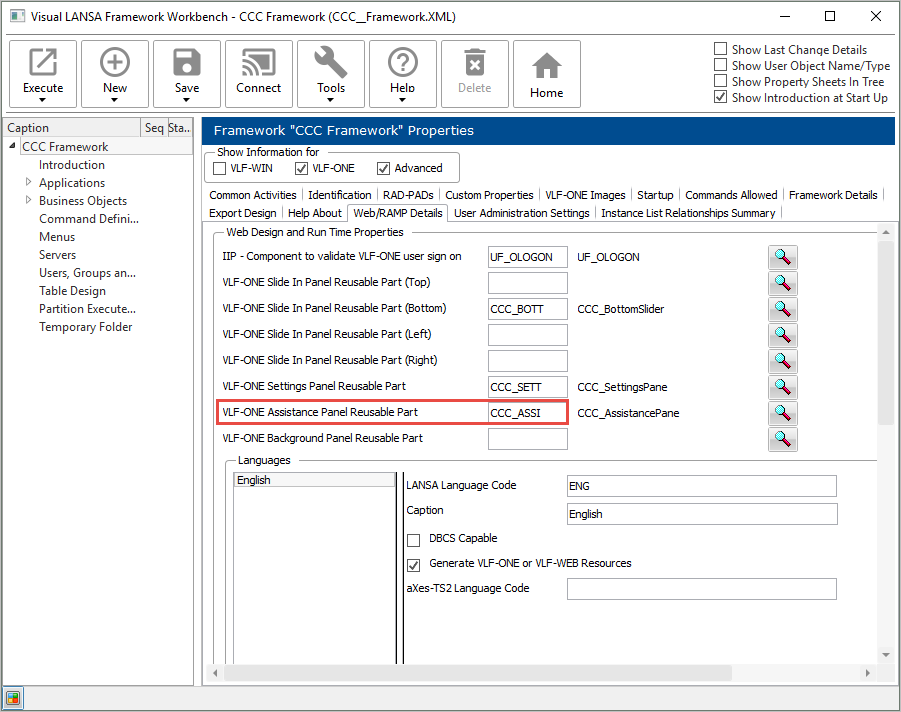This screenshot has height=712, width=901.
Task: Open the Help About tab
Action: tap(314, 213)
